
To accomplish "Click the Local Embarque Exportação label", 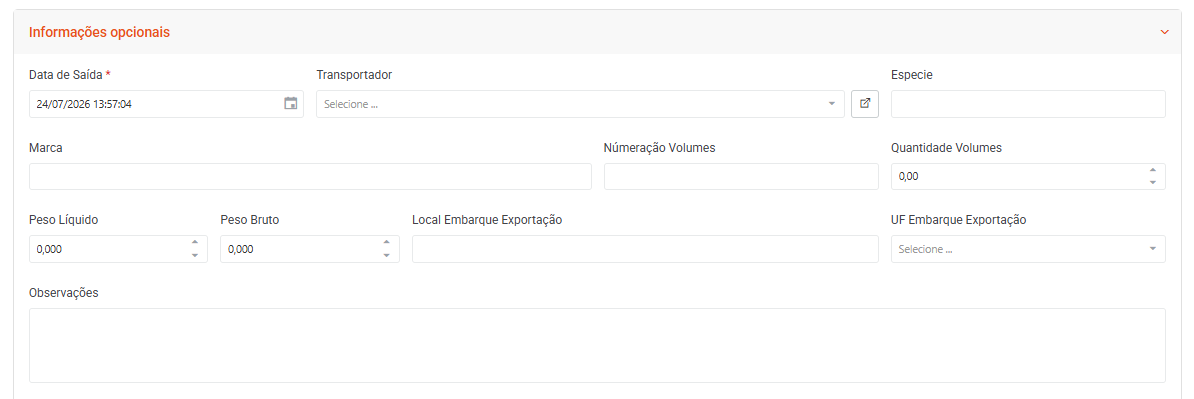I will 487,219.
